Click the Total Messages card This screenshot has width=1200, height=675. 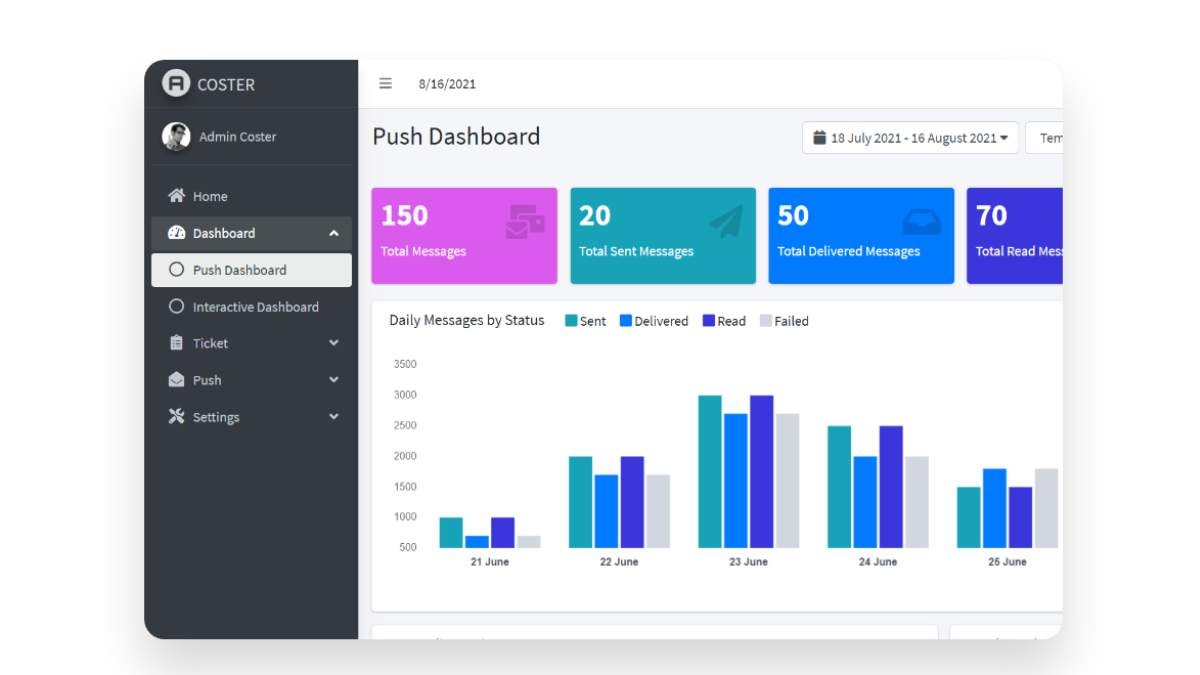(x=464, y=236)
